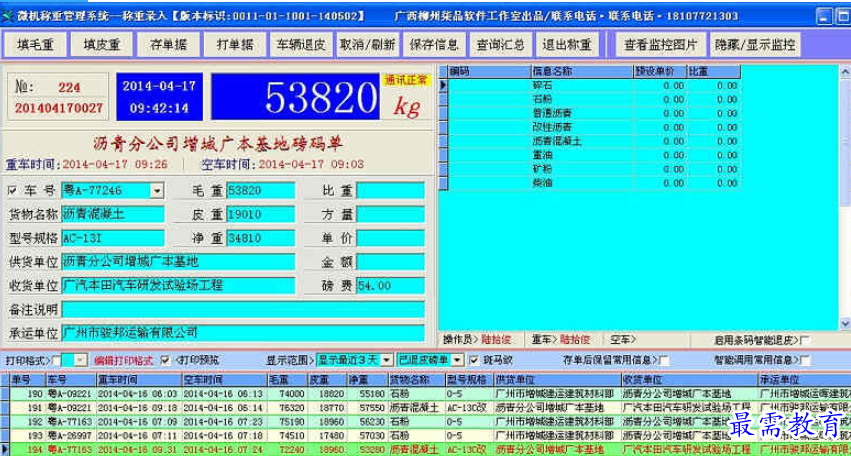The width and height of the screenshot is (851, 456).
Task: Click the 填毛重 toolbar button
Action: 35,45
